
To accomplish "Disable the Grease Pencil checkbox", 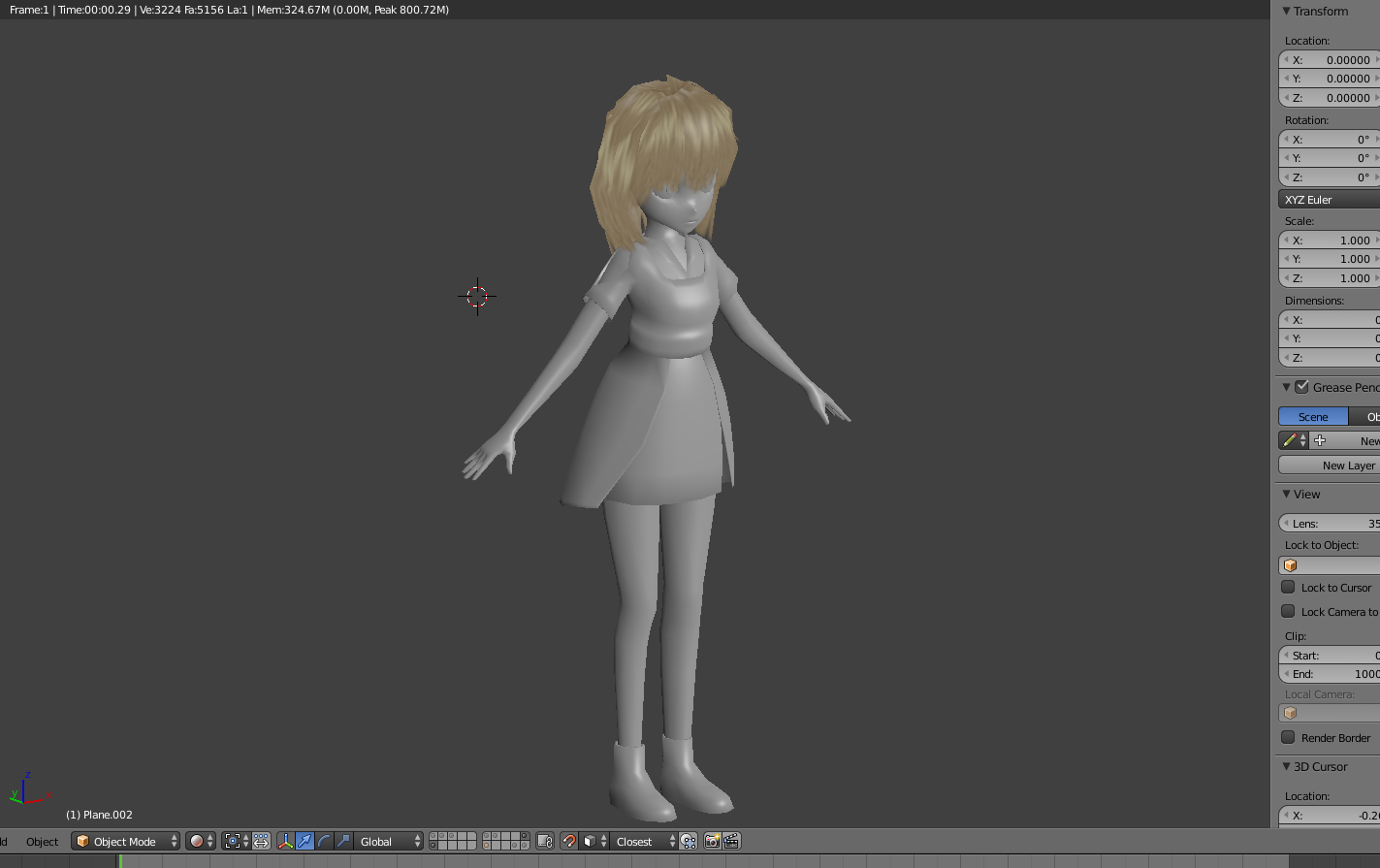I will [1301, 387].
